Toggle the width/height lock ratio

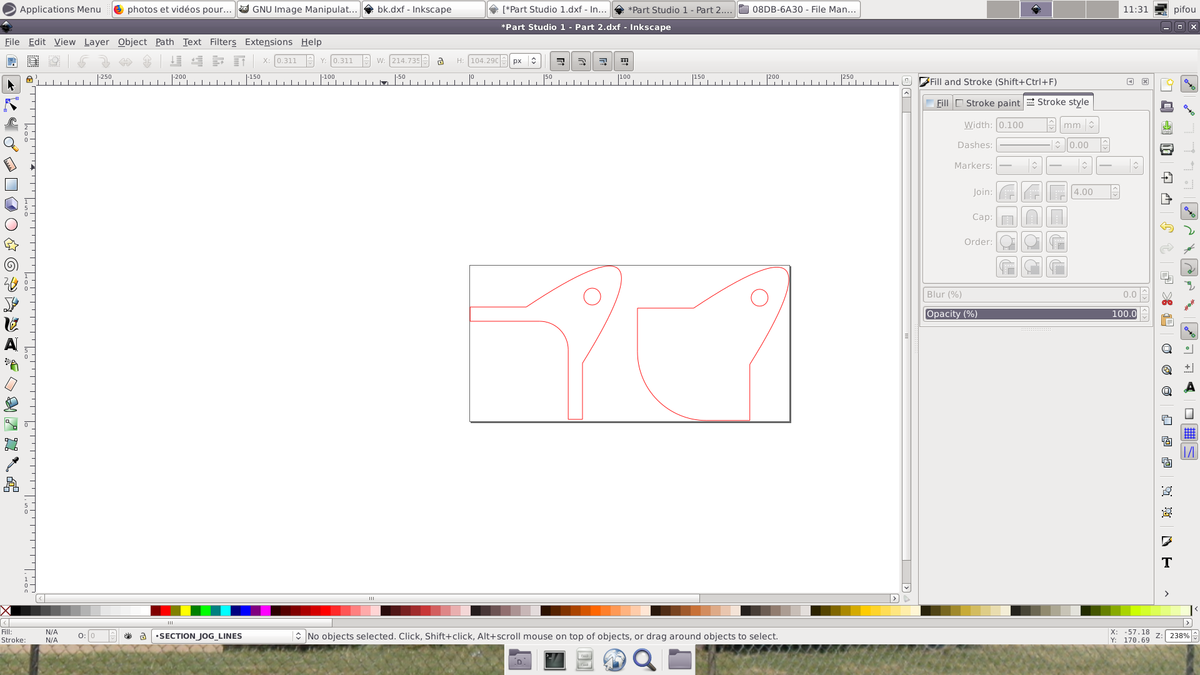click(440, 61)
